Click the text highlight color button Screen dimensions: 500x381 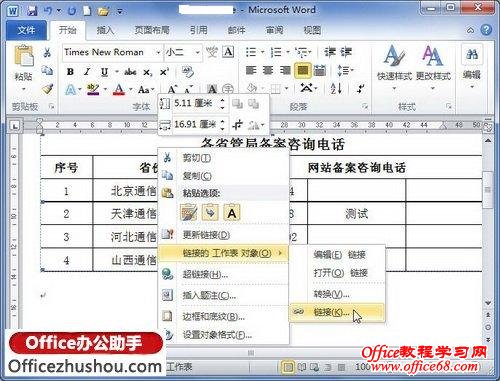tap(93, 89)
